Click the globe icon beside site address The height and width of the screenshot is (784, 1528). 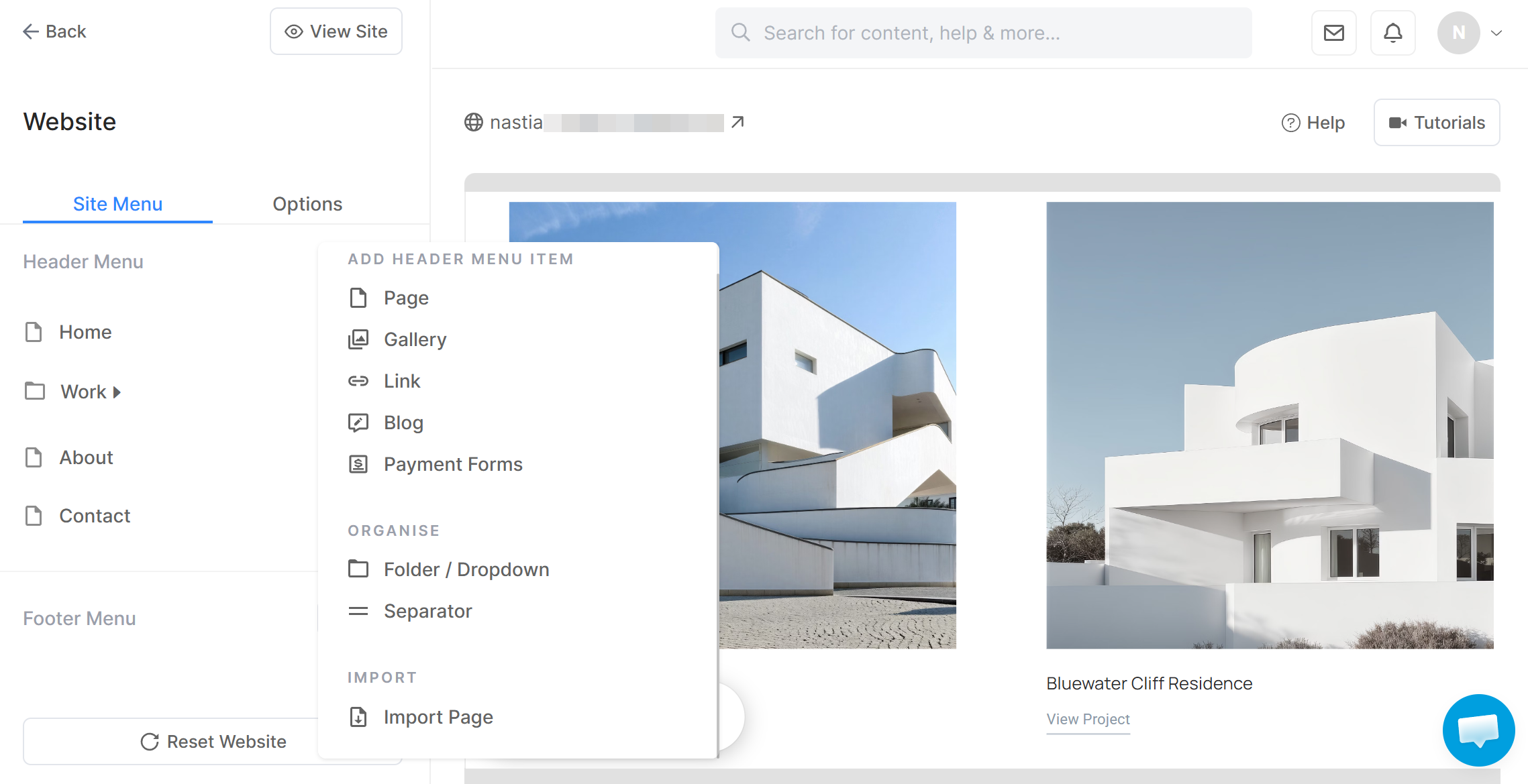474,122
